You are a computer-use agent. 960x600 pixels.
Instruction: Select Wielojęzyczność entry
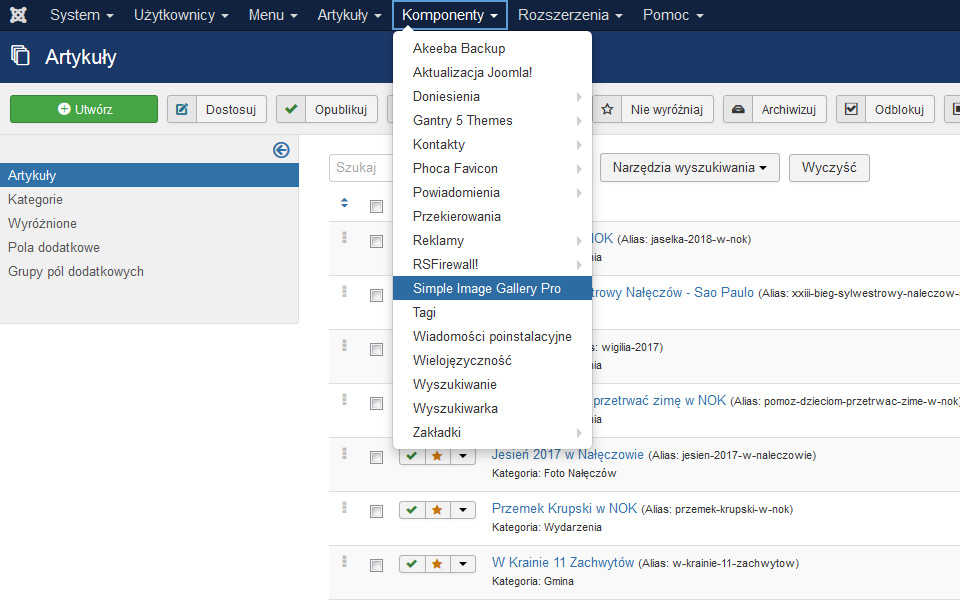click(492, 360)
